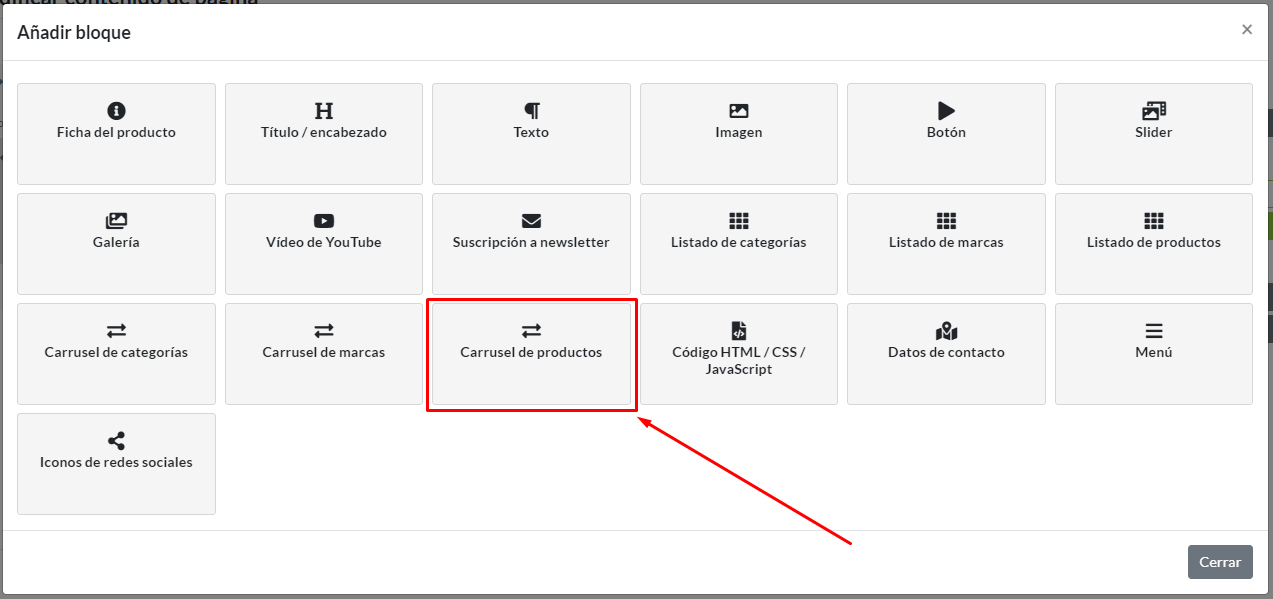
Task: Select the Iconos de redes sociales block
Action: [x=116, y=463]
